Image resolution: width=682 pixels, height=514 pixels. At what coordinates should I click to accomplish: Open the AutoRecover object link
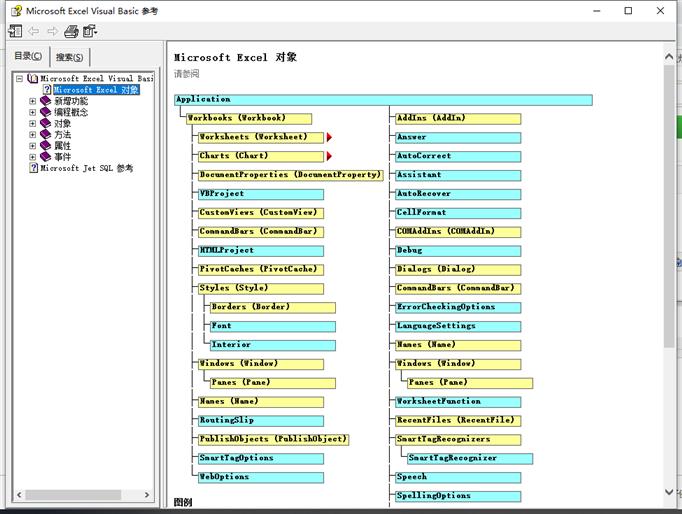[x=458, y=194]
